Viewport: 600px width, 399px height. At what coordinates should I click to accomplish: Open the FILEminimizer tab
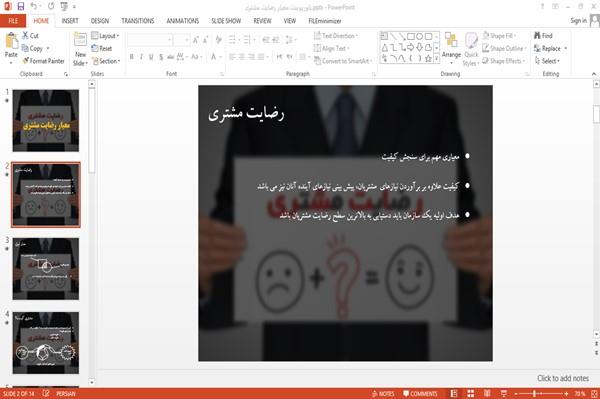[x=324, y=21]
